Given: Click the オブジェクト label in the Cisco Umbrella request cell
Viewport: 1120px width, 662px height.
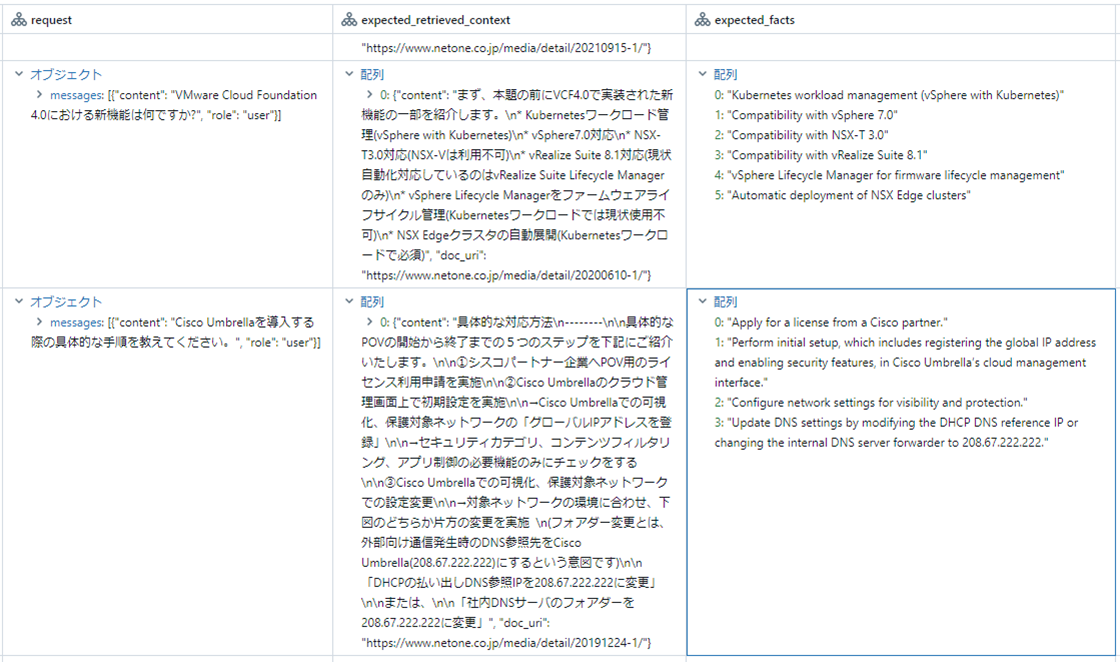Looking at the screenshot, I should click(66, 302).
